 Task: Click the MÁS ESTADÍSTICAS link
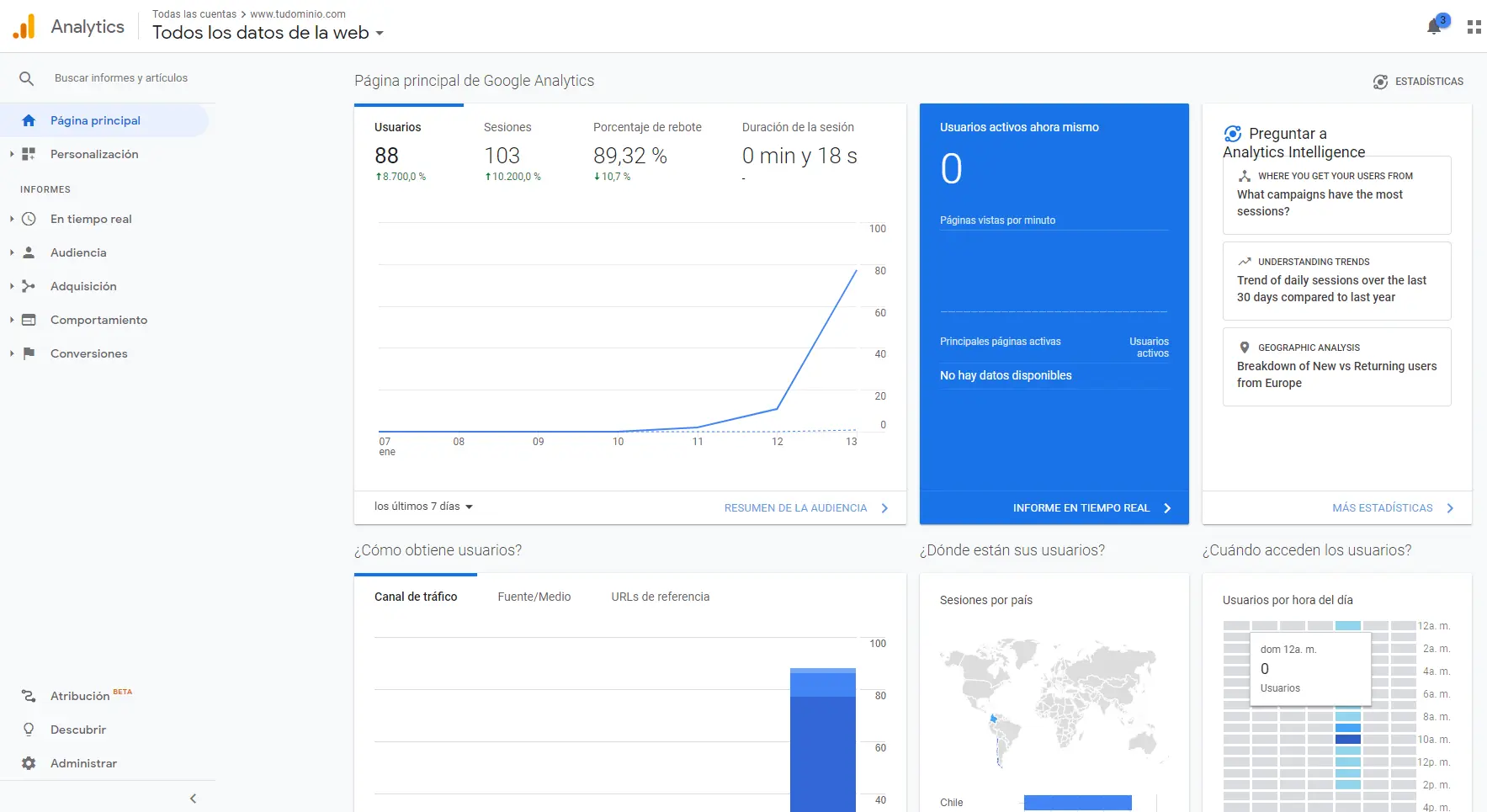1383,508
